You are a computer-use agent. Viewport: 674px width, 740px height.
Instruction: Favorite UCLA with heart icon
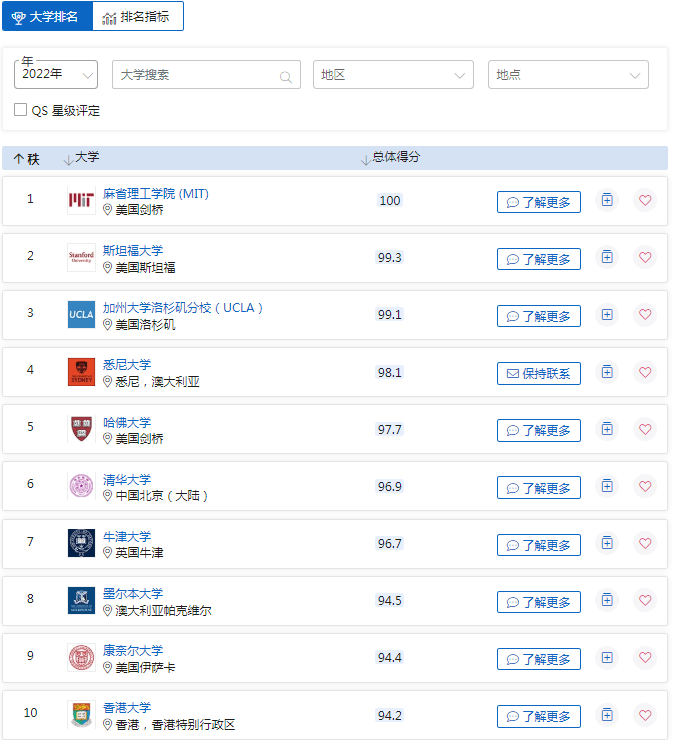pos(645,314)
